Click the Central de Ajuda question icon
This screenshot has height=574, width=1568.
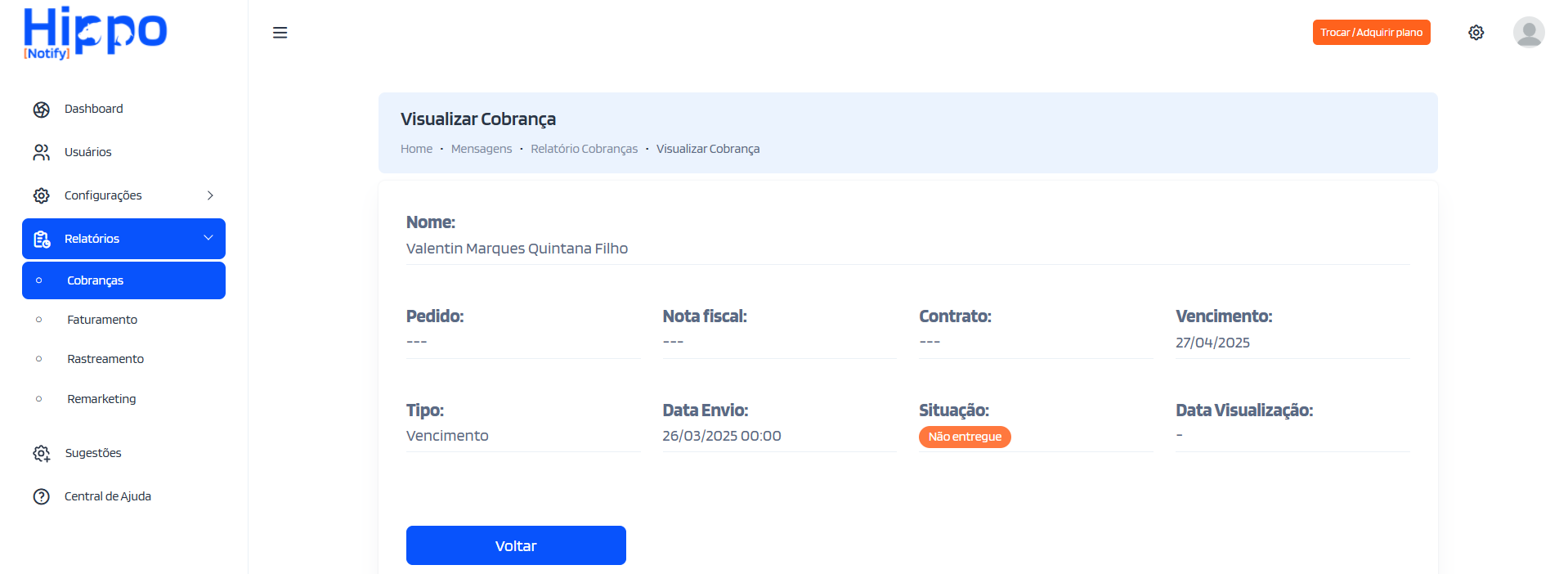[42, 497]
